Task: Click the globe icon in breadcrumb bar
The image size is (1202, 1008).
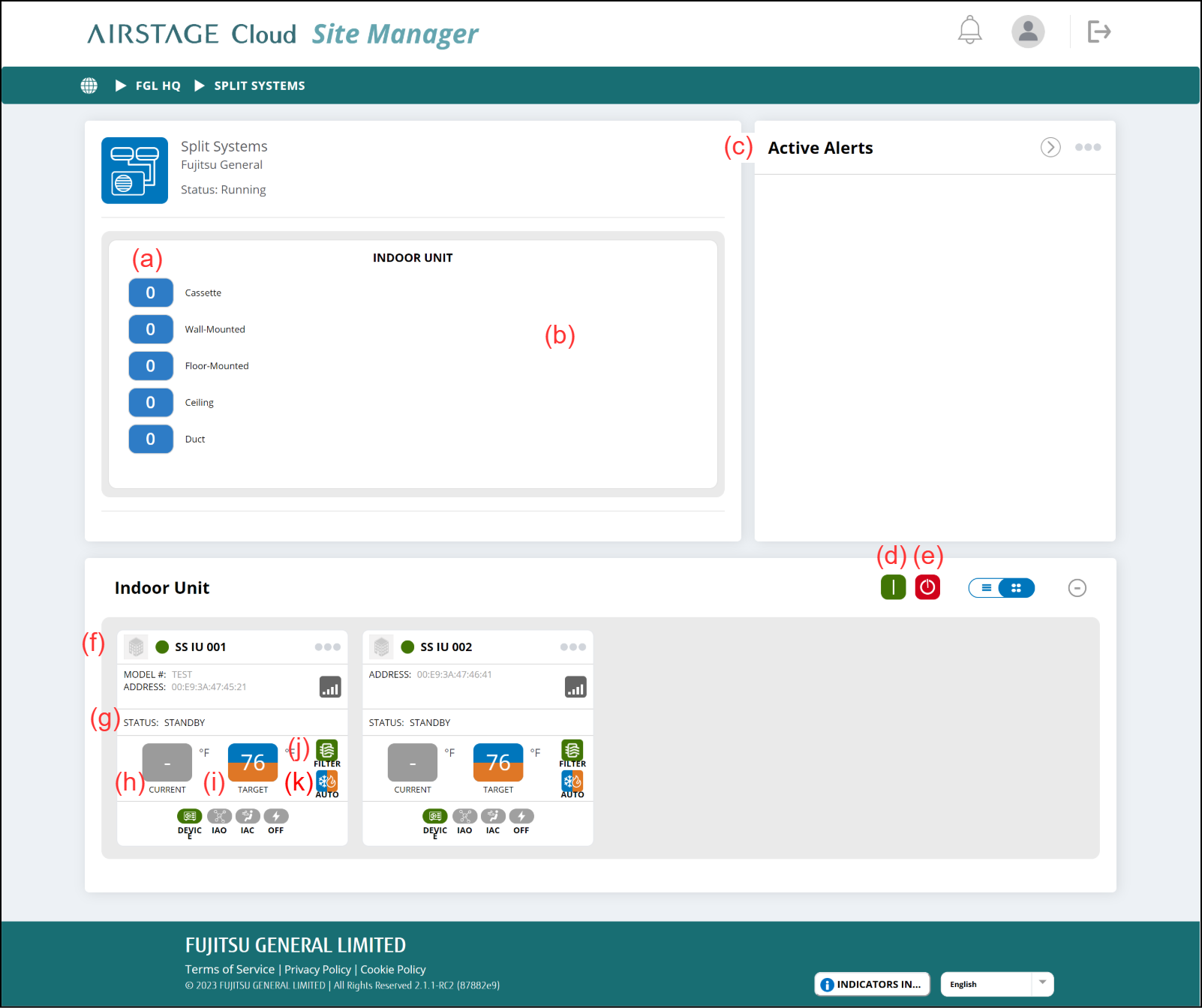Action: (89, 85)
